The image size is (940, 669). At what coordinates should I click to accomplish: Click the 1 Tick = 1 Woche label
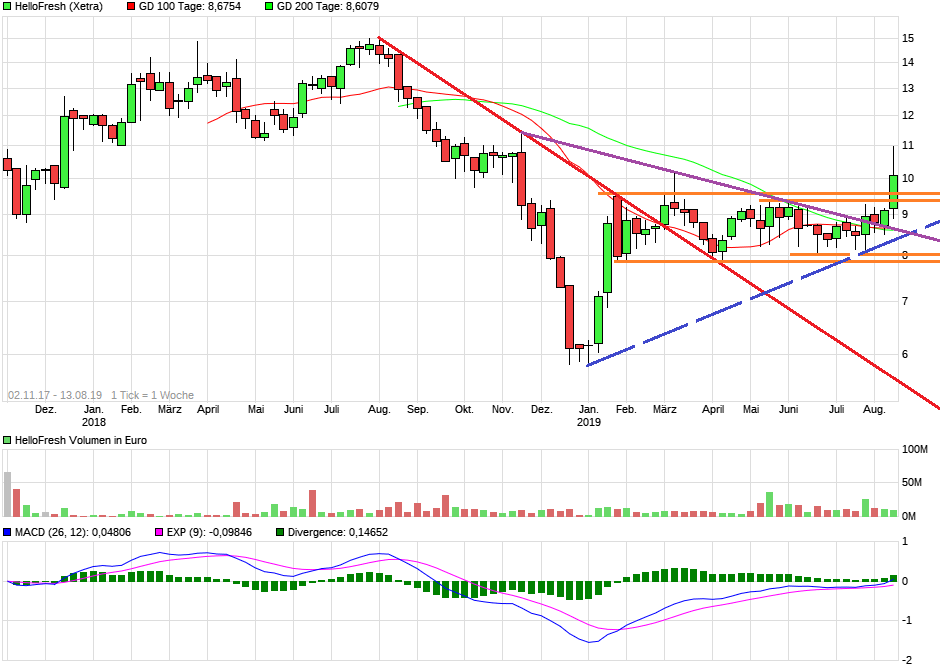pos(152,395)
